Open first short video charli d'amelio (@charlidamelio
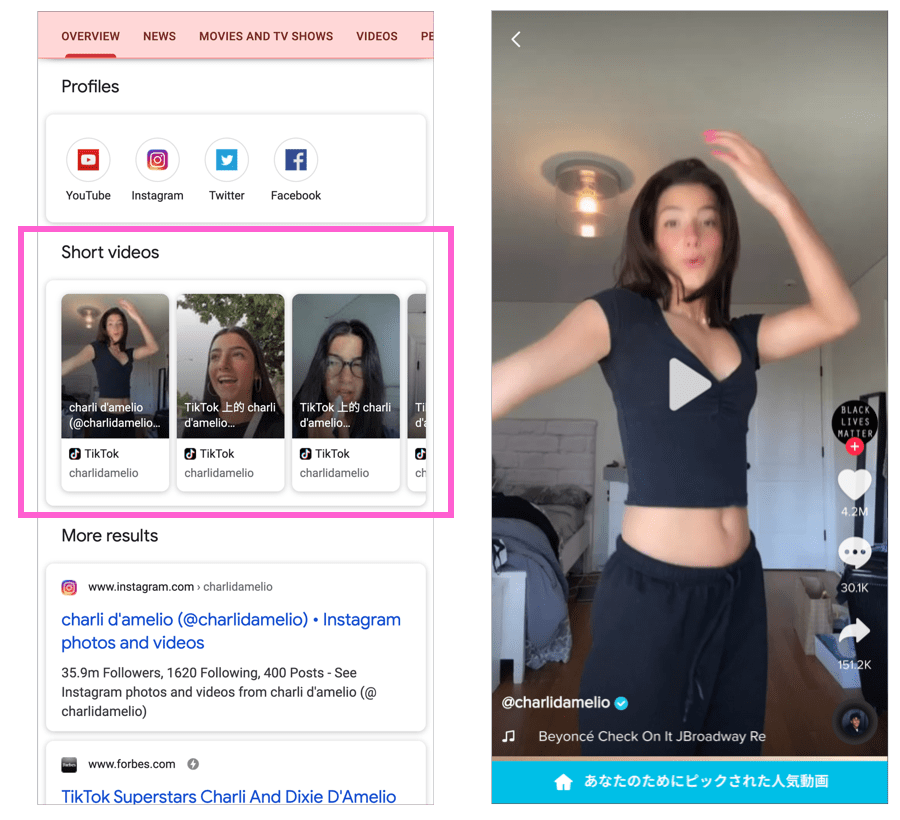This screenshot has width=900, height=820. pyautogui.click(x=115, y=392)
